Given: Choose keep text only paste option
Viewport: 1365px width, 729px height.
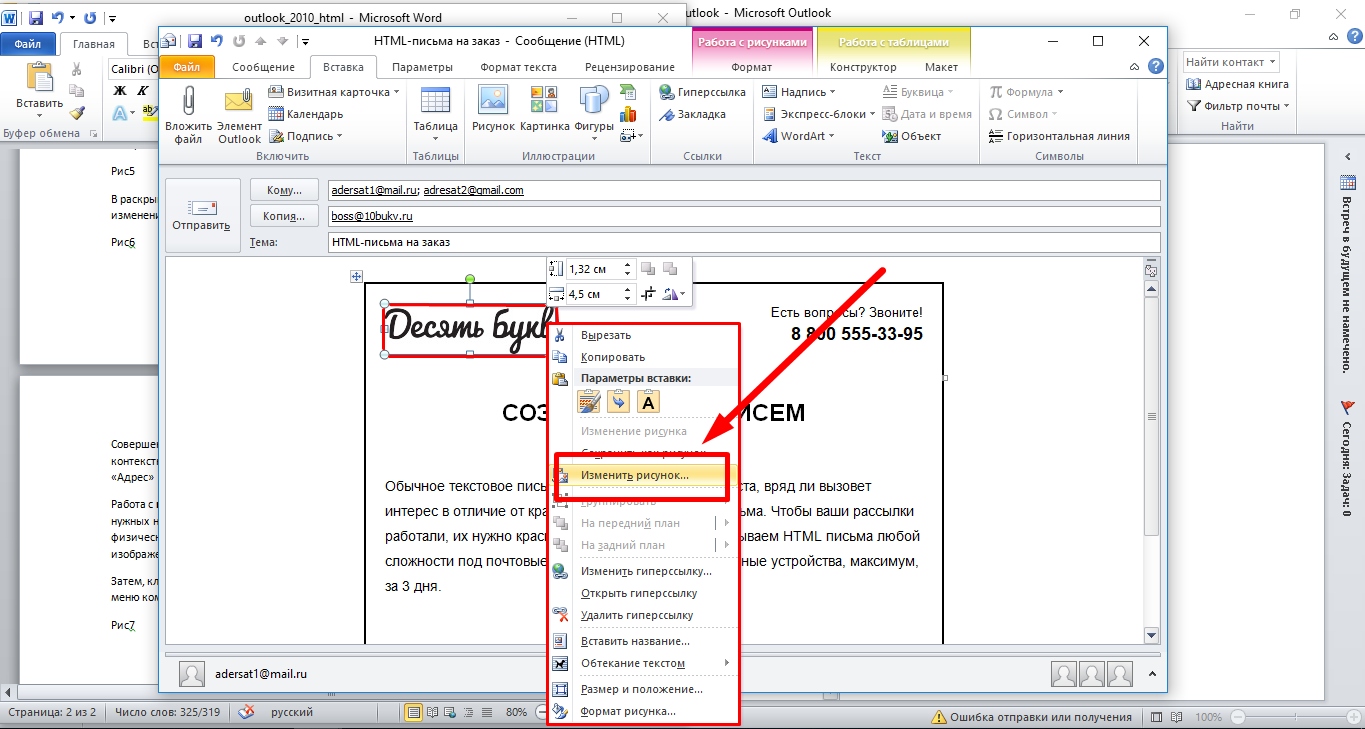Looking at the screenshot, I should pyautogui.click(x=648, y=402).
